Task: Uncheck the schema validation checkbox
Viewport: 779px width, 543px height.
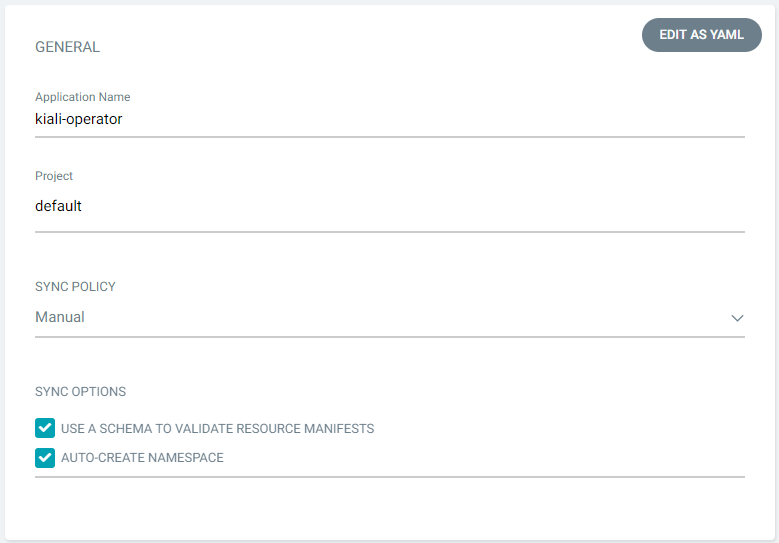Action: click(45, 428)
